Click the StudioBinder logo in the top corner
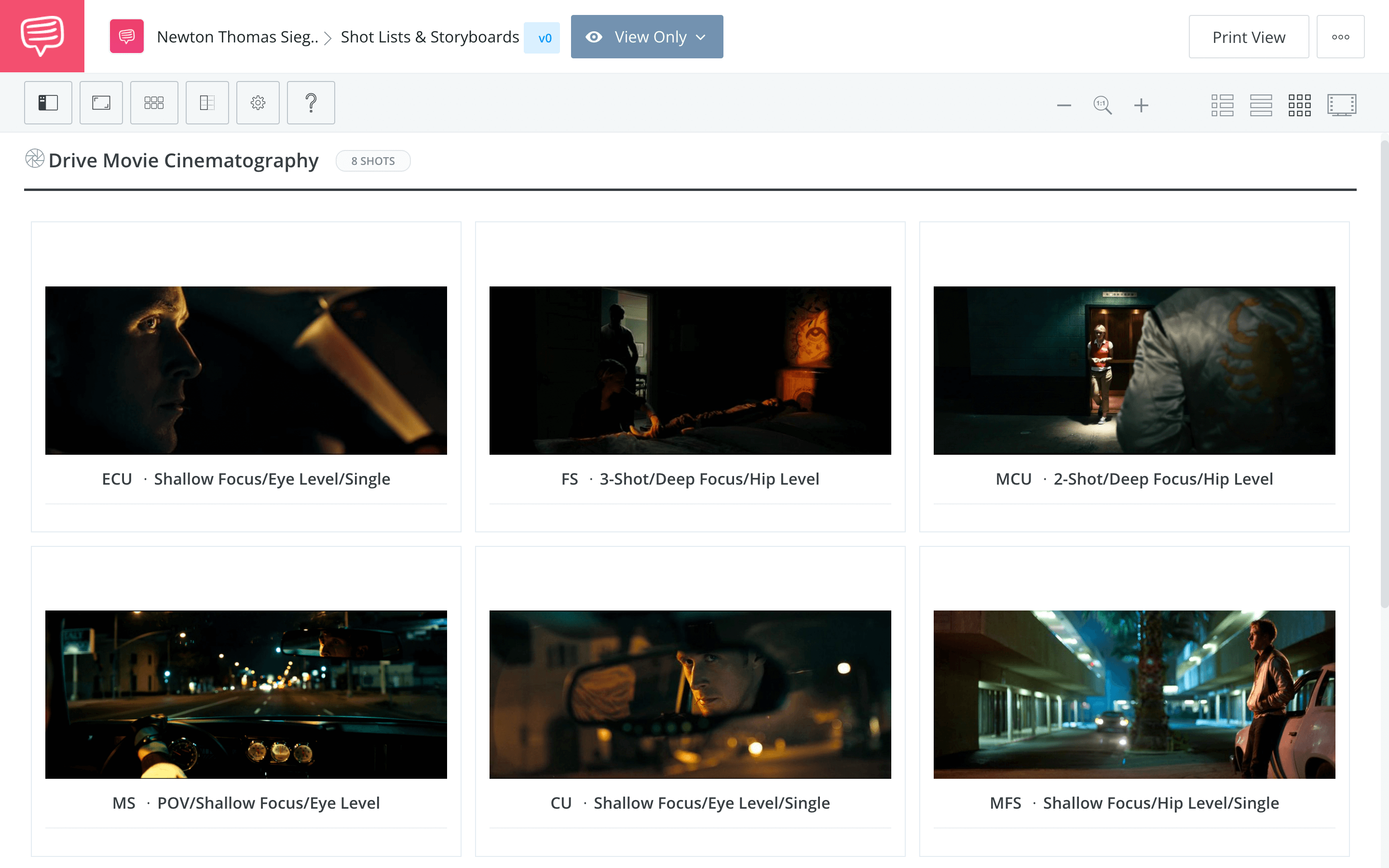 pyautogui.click(x=42, y=36)
